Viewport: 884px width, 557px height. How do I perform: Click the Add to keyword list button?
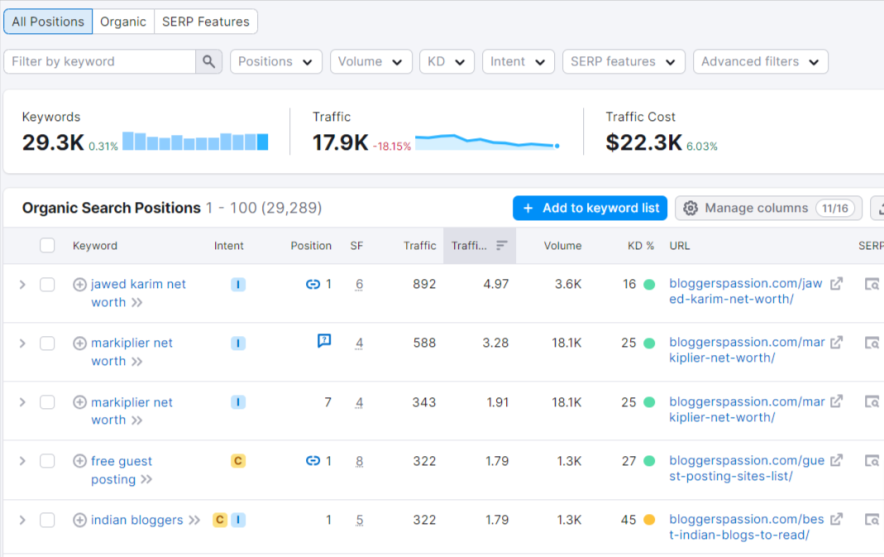590,208
